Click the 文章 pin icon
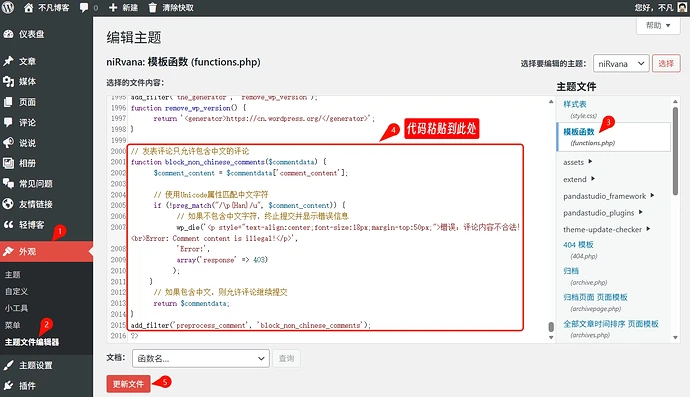690x397 pixels. [8, 61]
